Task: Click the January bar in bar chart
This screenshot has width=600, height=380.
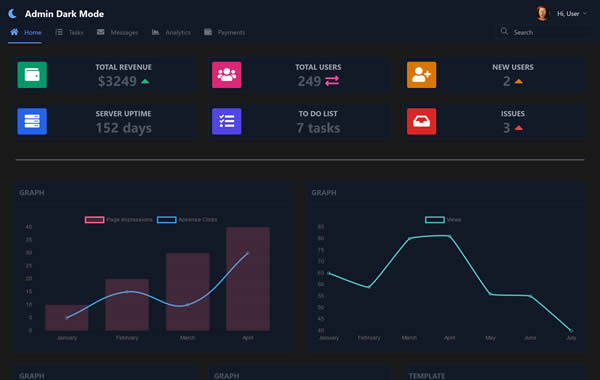Action: tap(67, 318)
